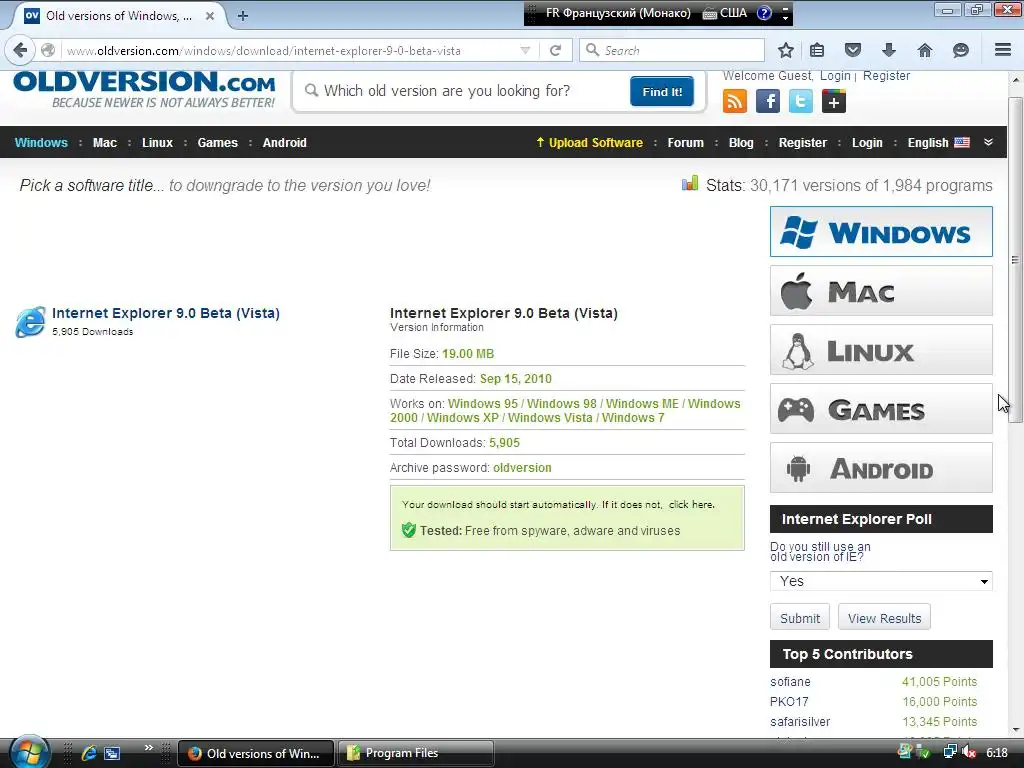The height and width of the screenshot is (768, 1024).
Task: Select the Mac platform banner
Action: pyautogui.click(x=881, y=291)
